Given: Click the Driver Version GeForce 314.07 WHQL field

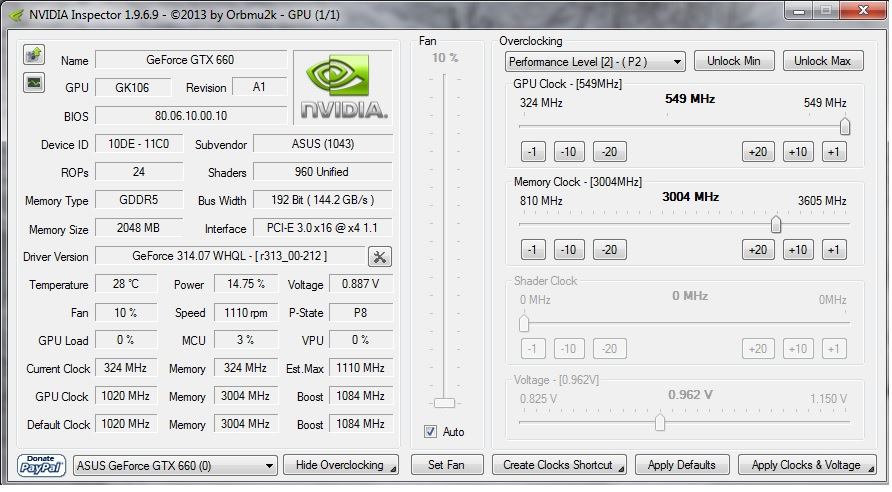Looking at the screenshot, I should [x=230, y=256].
